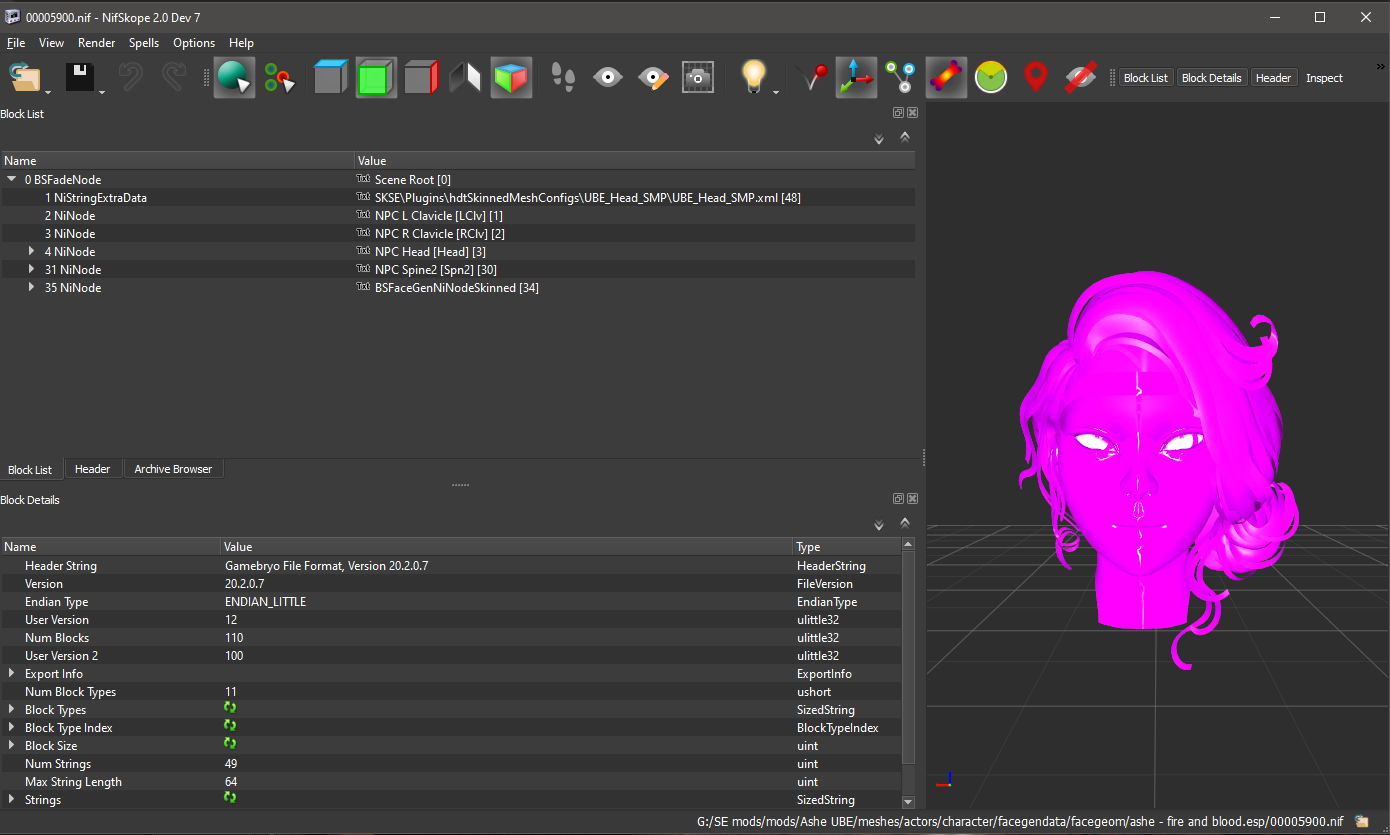Click the folder icon in status bar
The width and height of the screenshot is (1390, 835).
coord(1362,822)
